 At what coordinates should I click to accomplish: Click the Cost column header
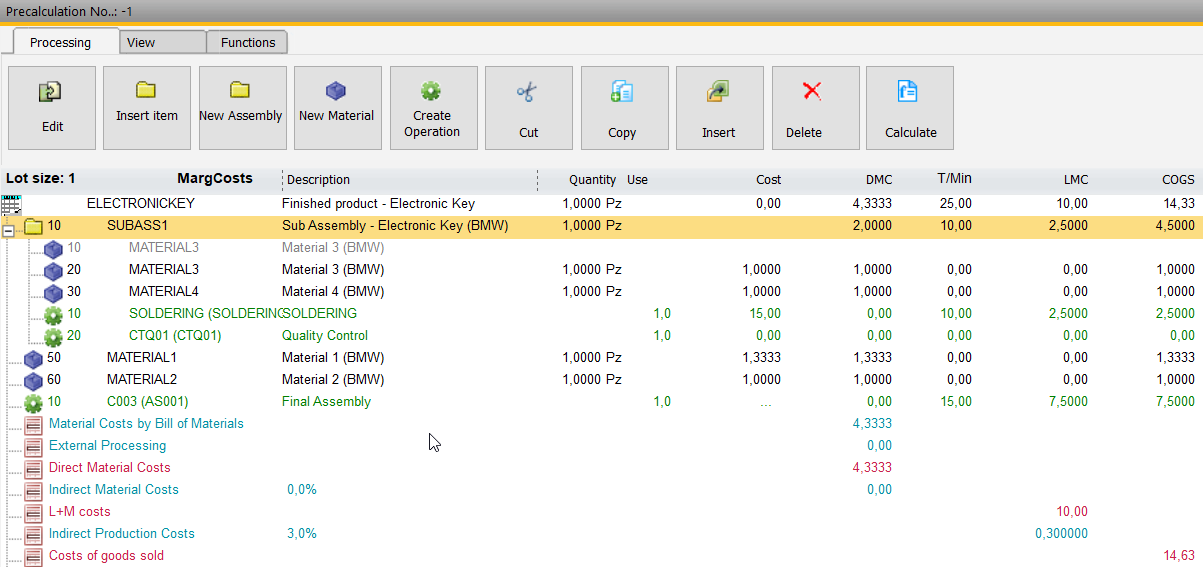tap(768, 180)
